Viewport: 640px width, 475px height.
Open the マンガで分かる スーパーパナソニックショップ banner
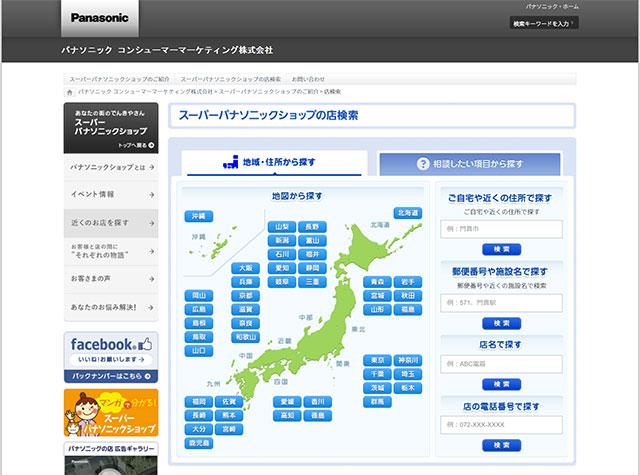pos(111,413)
